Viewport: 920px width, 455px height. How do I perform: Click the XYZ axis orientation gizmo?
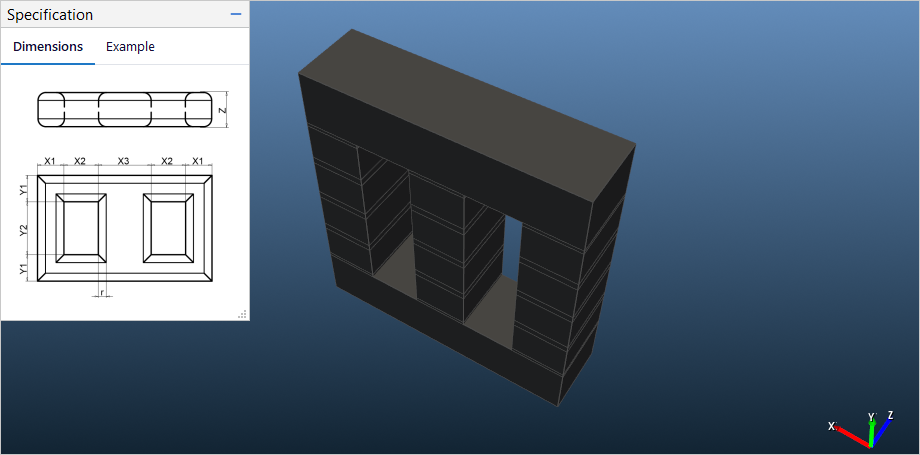[x=861, y=429]
